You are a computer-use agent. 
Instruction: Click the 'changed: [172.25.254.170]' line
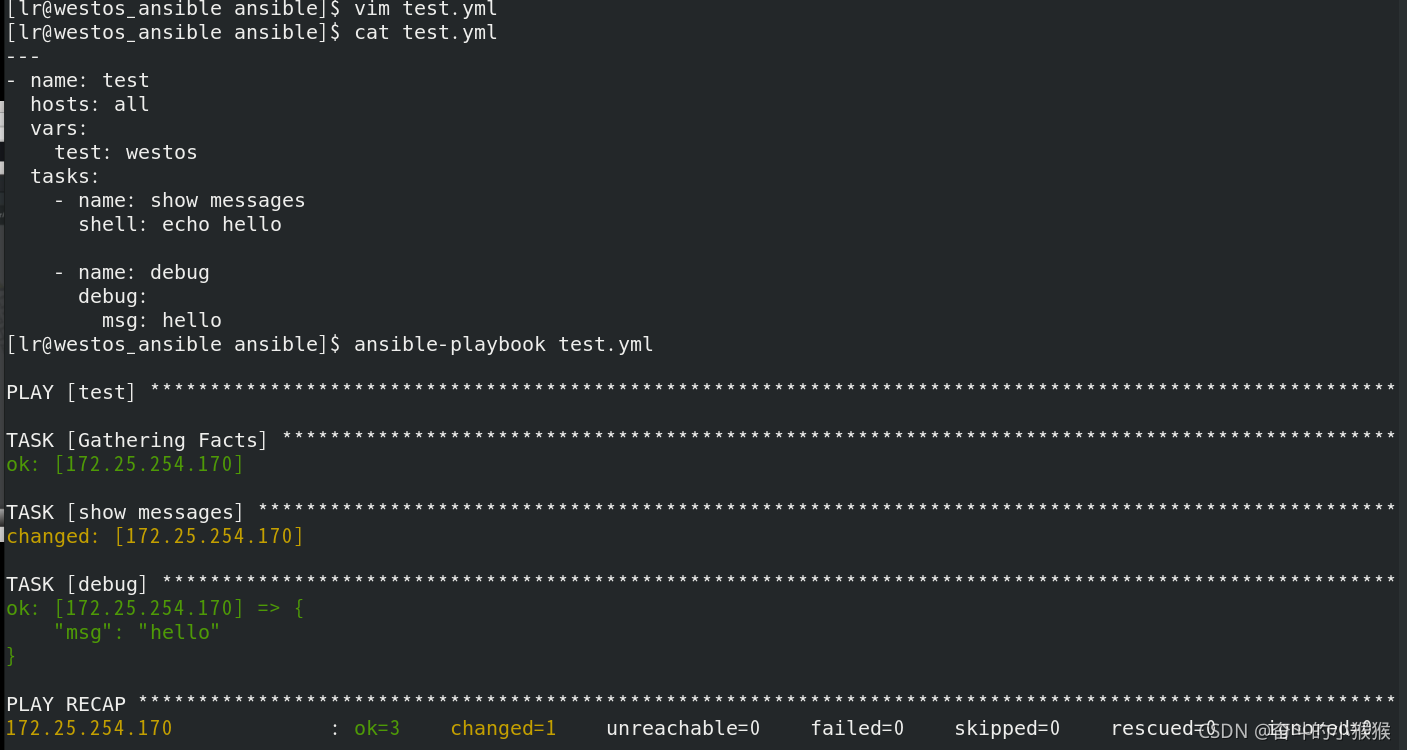(x=156, y=536)
